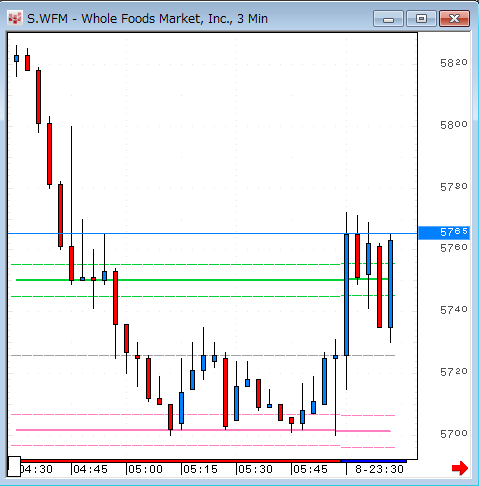This screenshot has width=479, height=486.
Task: Click the 5720 price axis label
Action: pos(454,372)
